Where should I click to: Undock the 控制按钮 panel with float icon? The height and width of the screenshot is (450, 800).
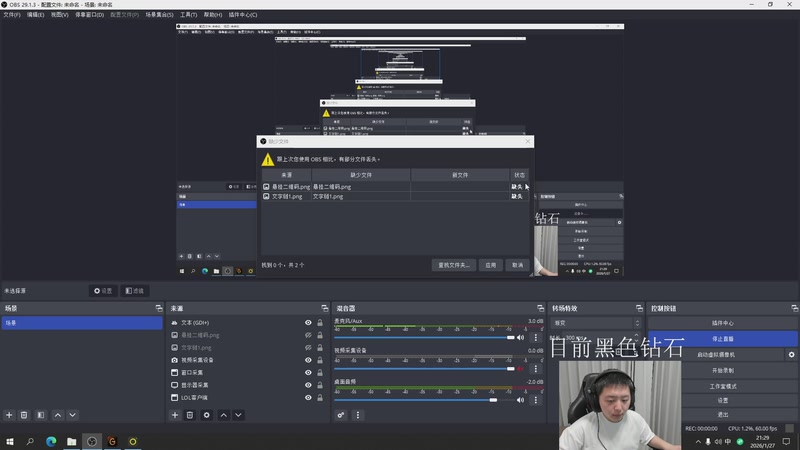click(794, 308)
